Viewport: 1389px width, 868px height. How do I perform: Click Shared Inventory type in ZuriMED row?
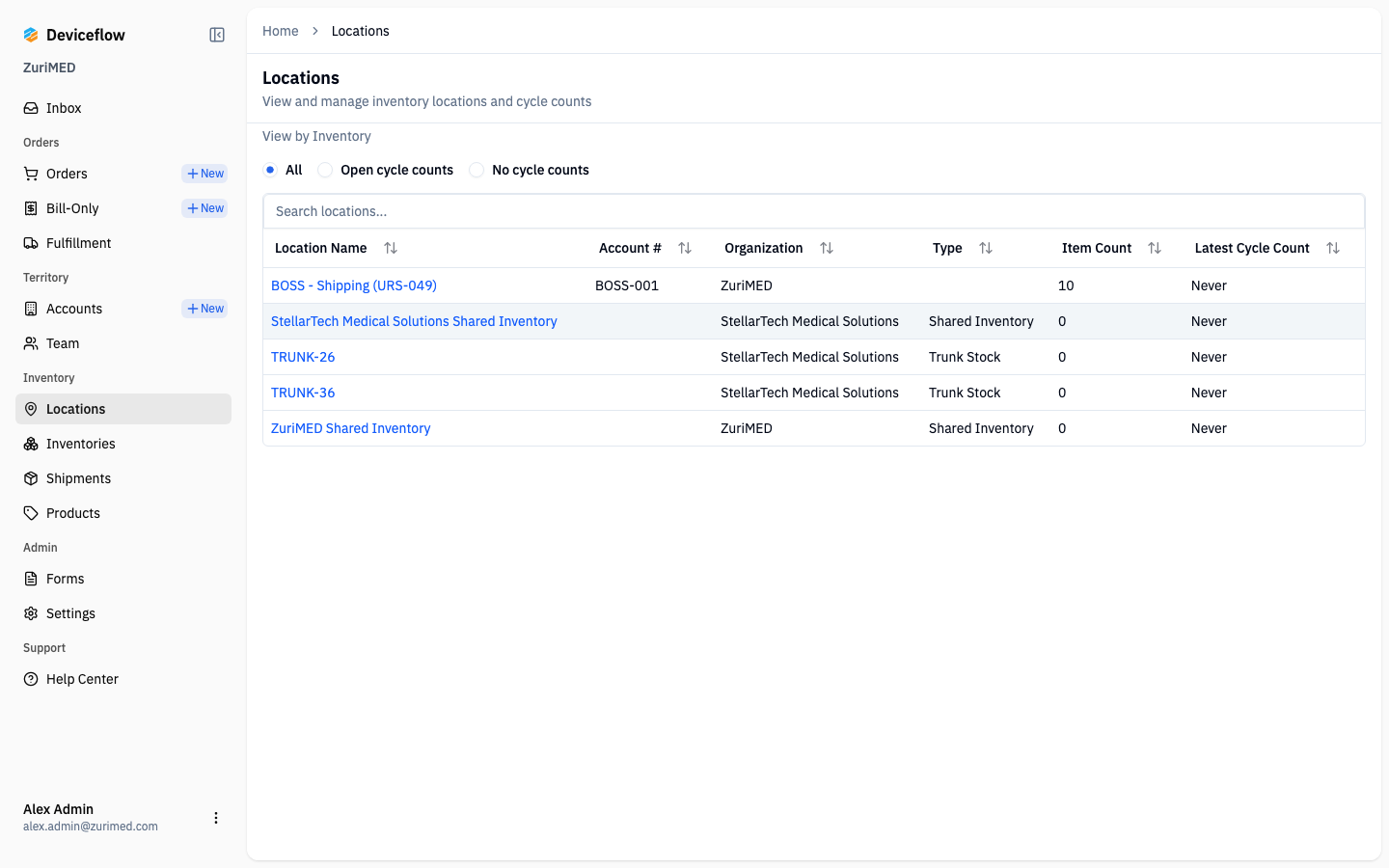point(981,428)
